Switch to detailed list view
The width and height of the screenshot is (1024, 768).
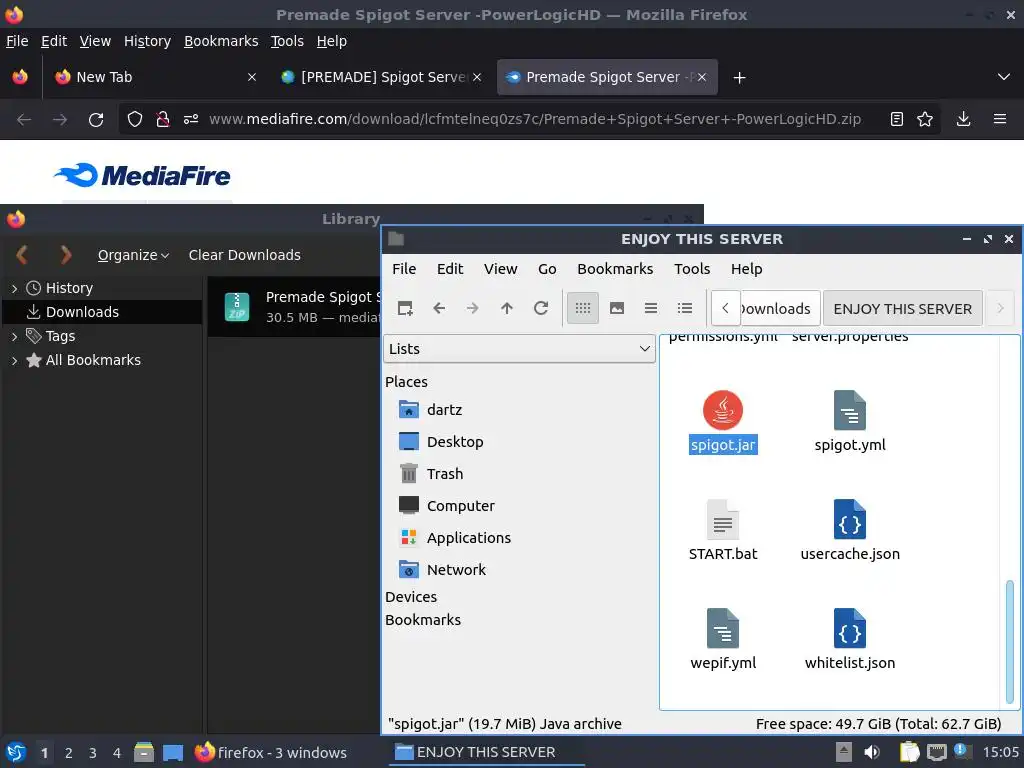click(x=684, y=308)
